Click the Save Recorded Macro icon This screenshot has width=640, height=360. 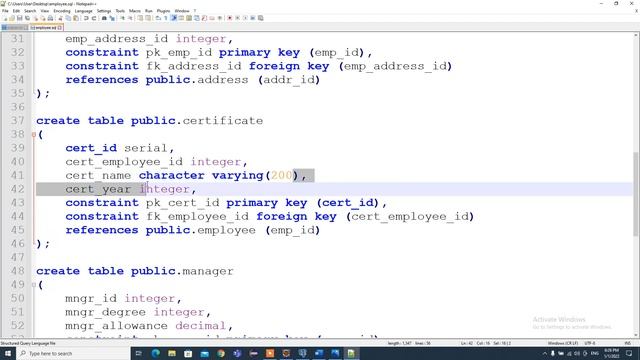261,18
